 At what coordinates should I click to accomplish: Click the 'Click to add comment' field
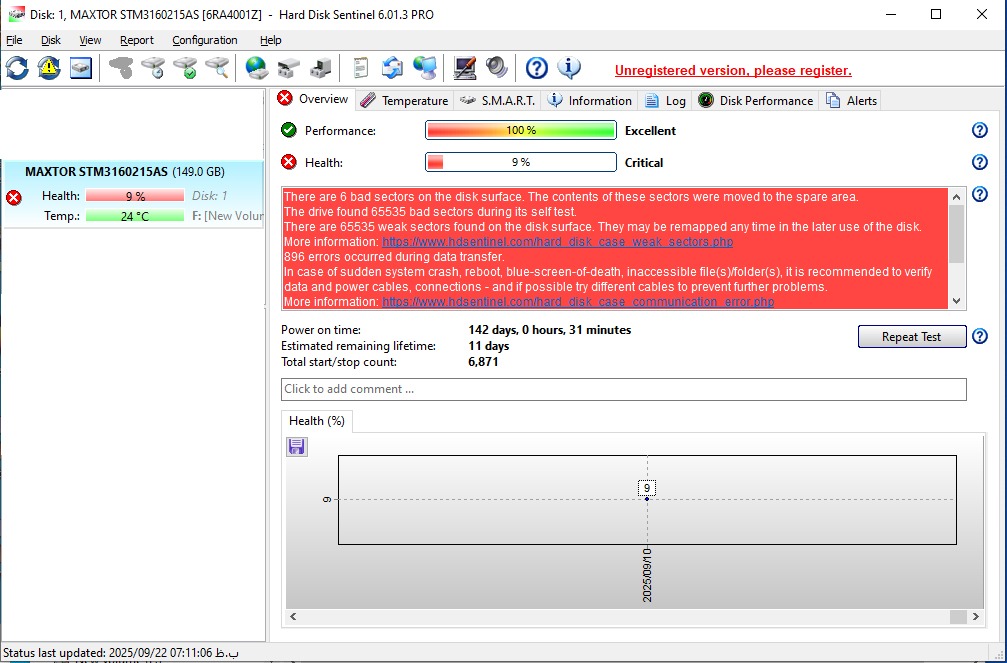623,389
